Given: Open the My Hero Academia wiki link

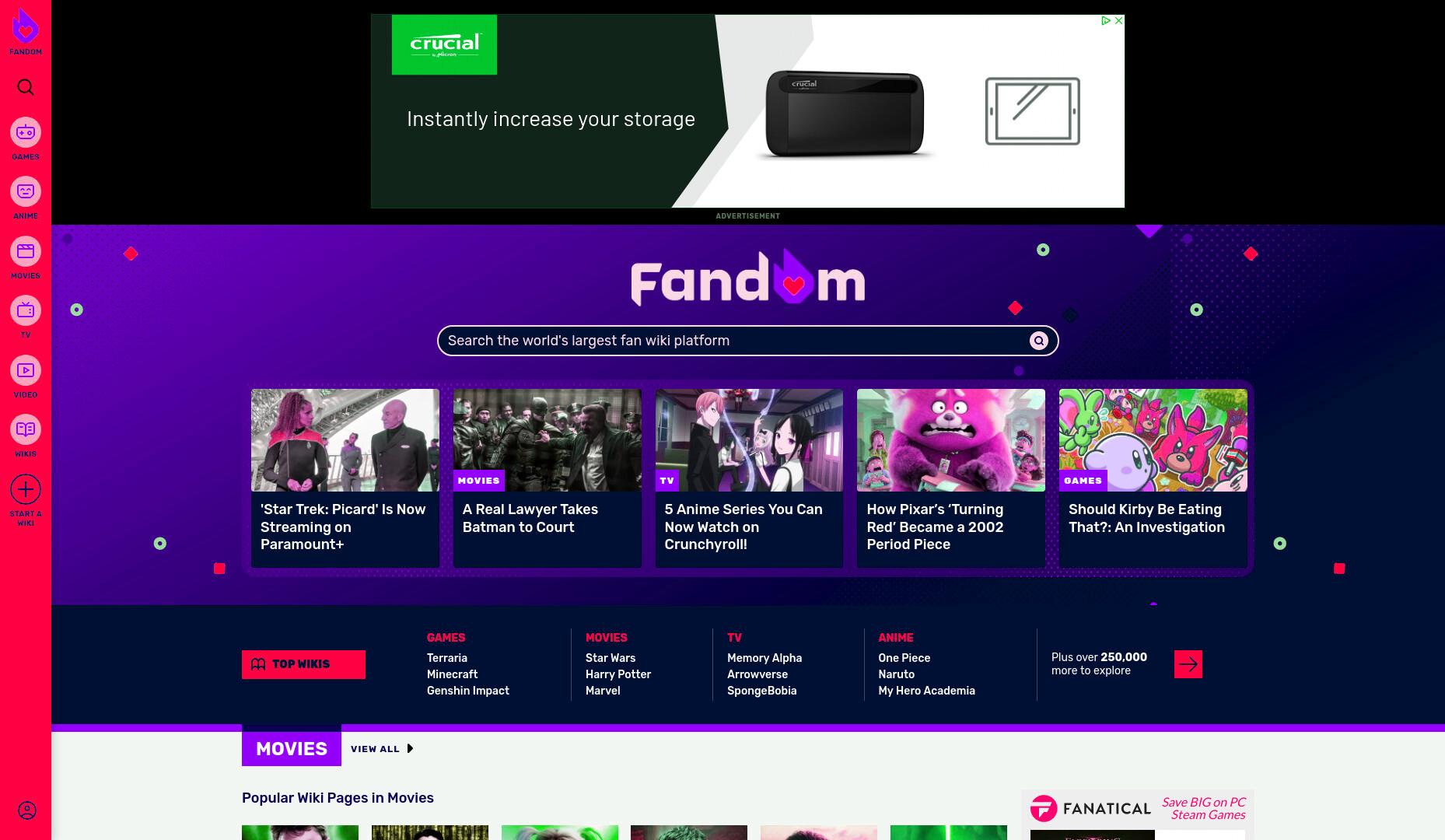Looking at the screenshot, I should pos(926,691).
